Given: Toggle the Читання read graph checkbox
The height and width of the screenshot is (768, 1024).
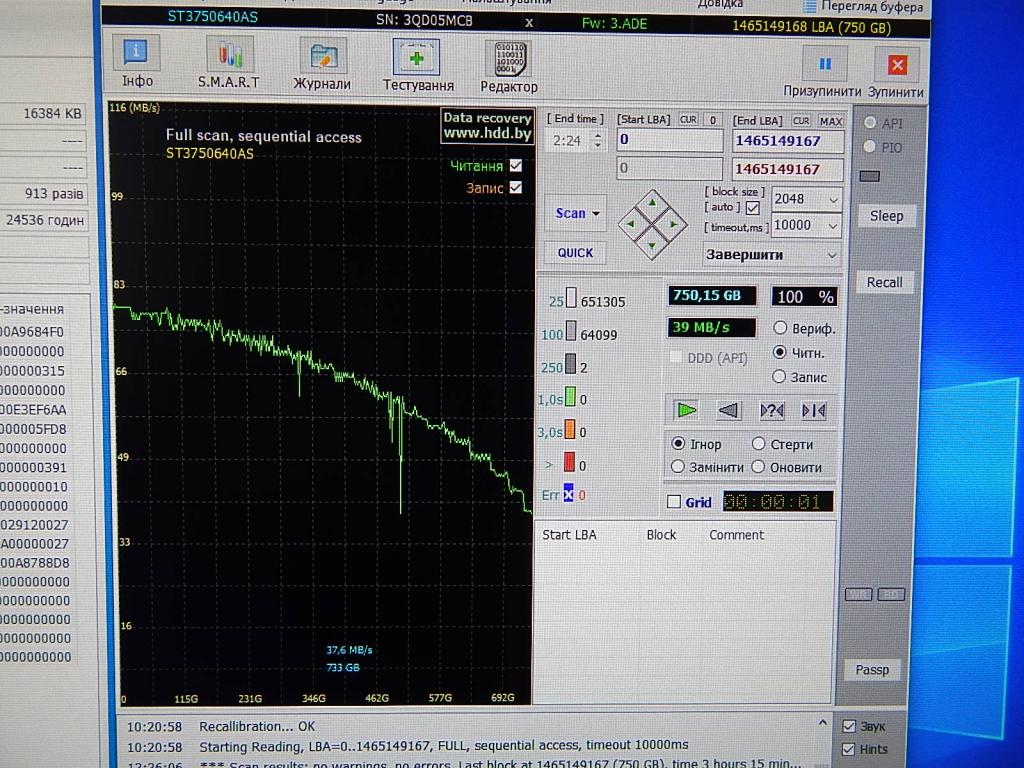Looking at the screenshot, I should click(516, 165).
